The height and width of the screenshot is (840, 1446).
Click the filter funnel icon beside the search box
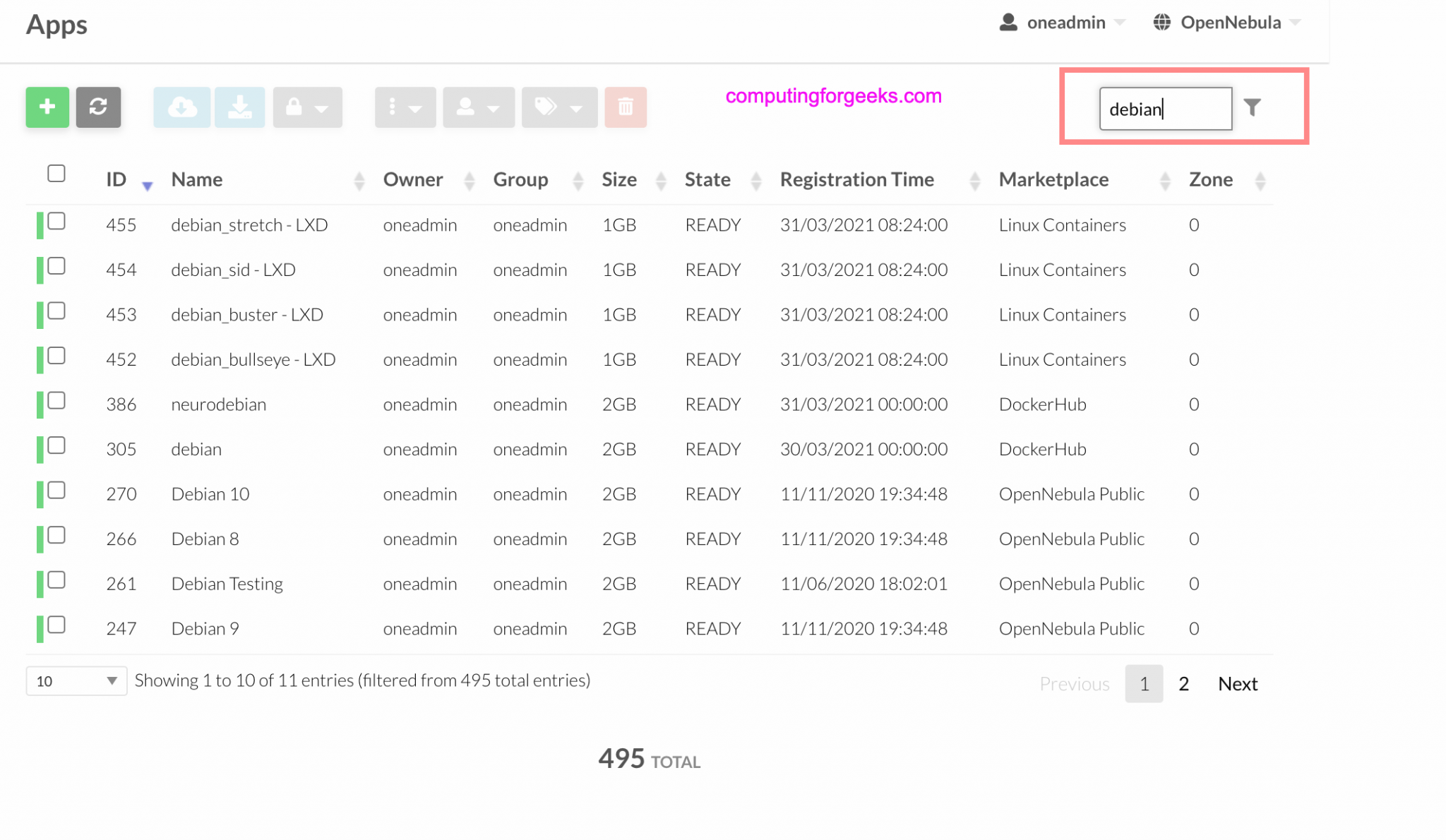(x=1253, y=107)
